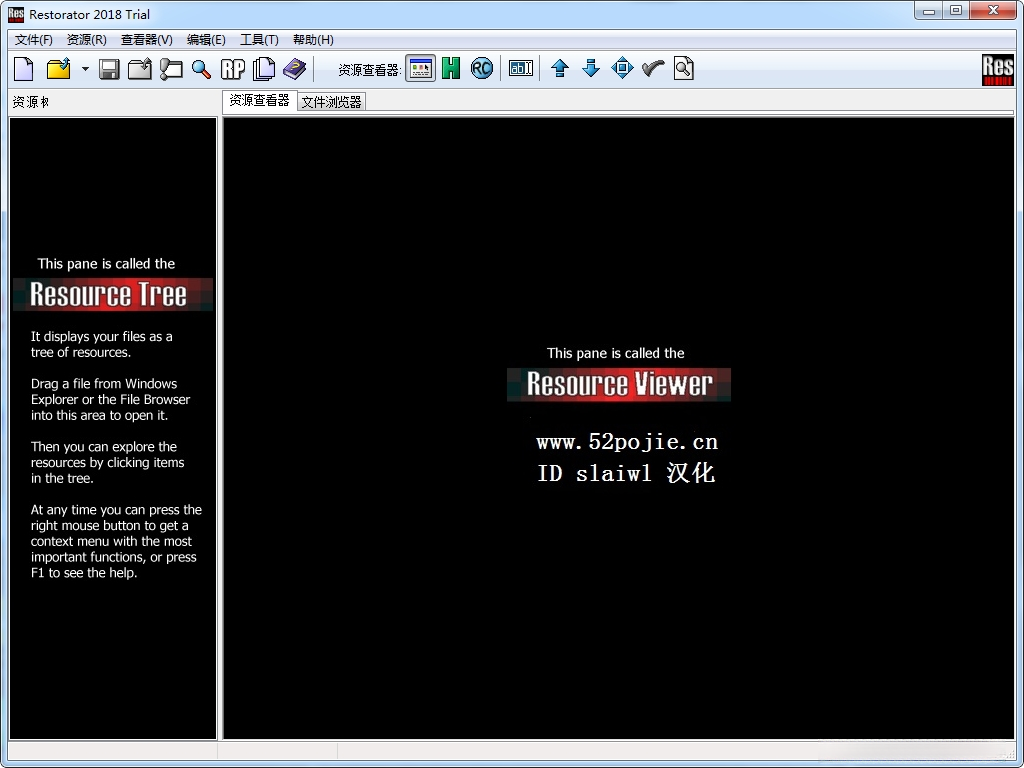The image size is (1024, 768).
Task: Click the pin and tag toolbar icon
Action: pos(171,69)
